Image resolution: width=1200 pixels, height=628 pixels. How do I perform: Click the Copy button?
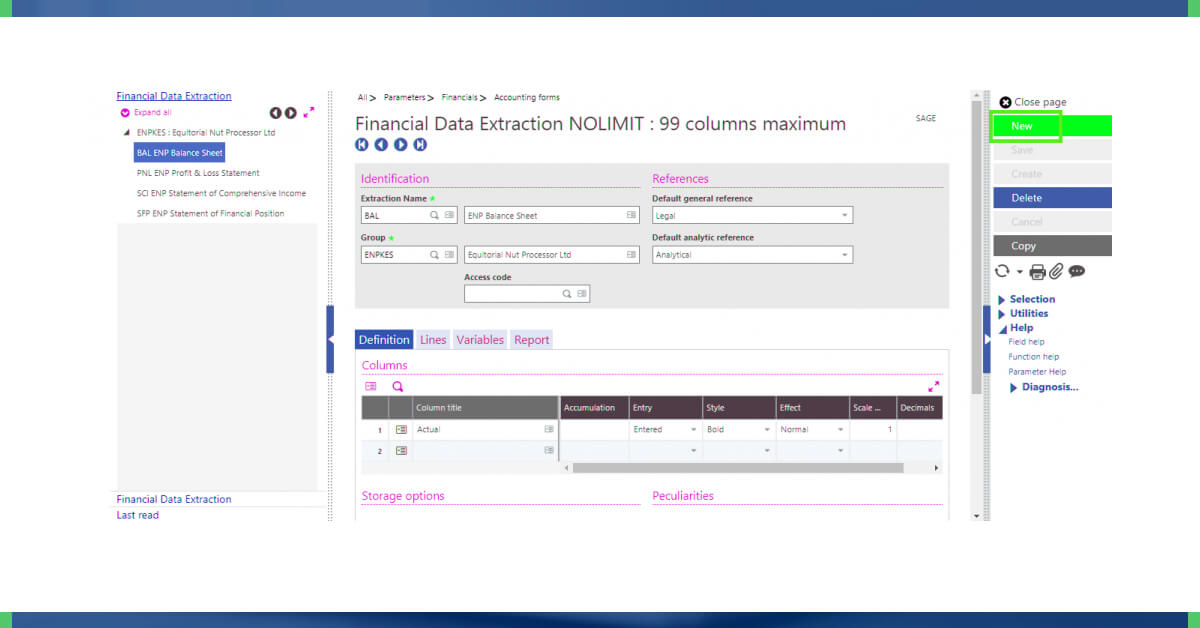1052,246
